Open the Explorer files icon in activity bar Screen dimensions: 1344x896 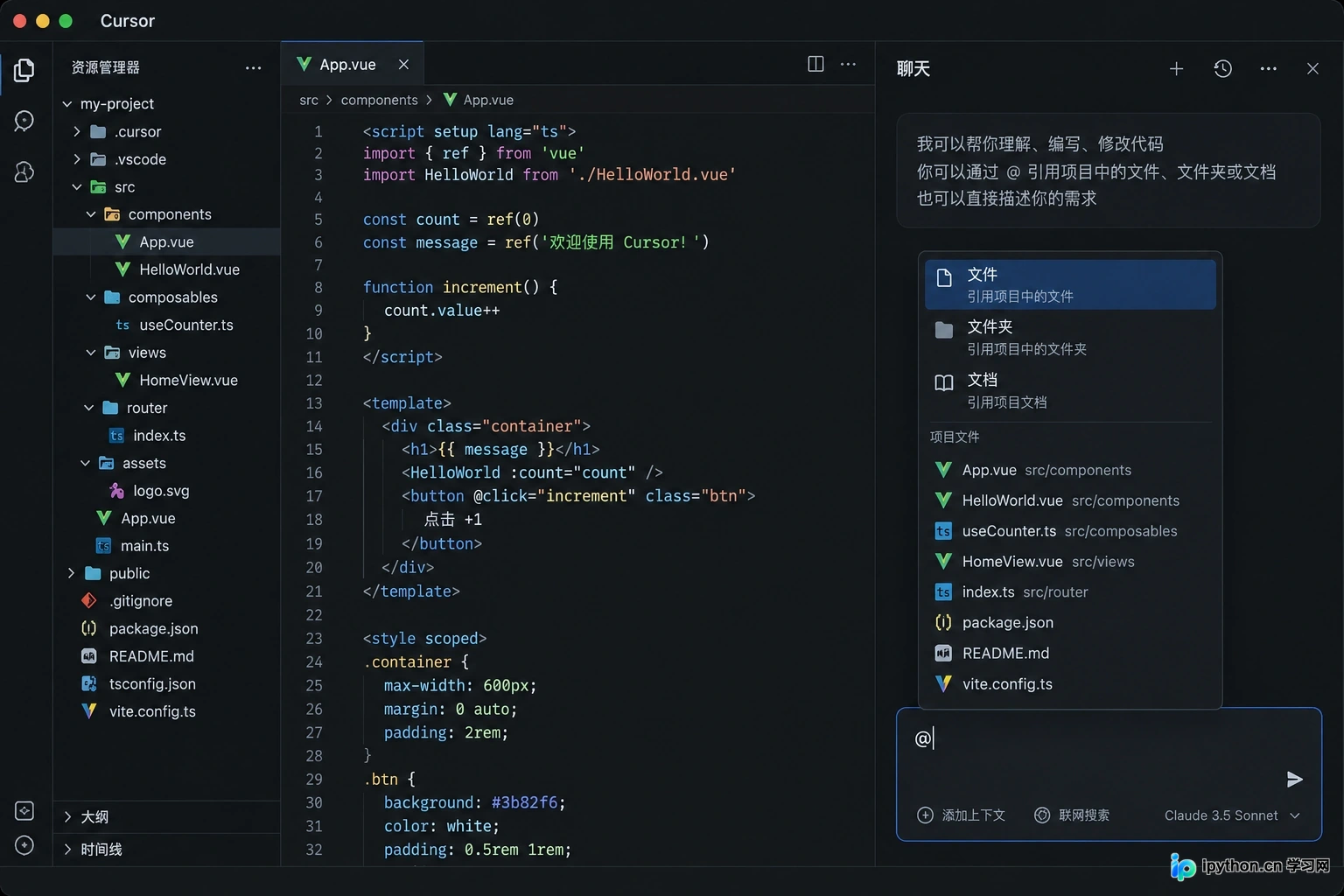24,70
